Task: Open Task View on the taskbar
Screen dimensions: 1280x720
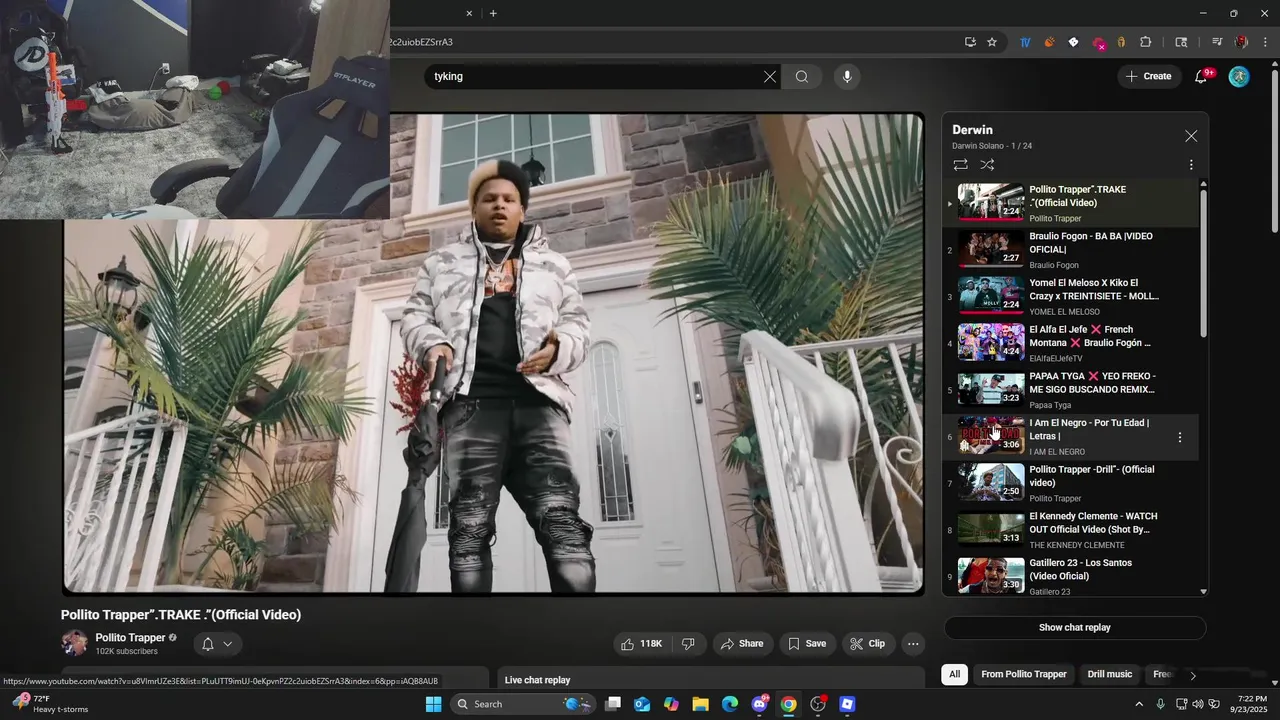Action: [613, 704]
